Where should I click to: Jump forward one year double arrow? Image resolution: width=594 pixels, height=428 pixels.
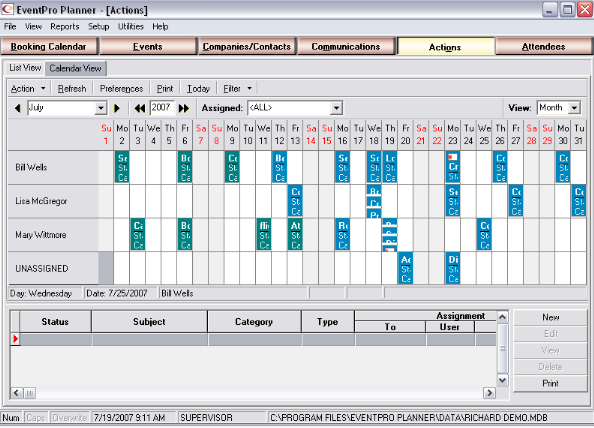(x=184, y=108)
